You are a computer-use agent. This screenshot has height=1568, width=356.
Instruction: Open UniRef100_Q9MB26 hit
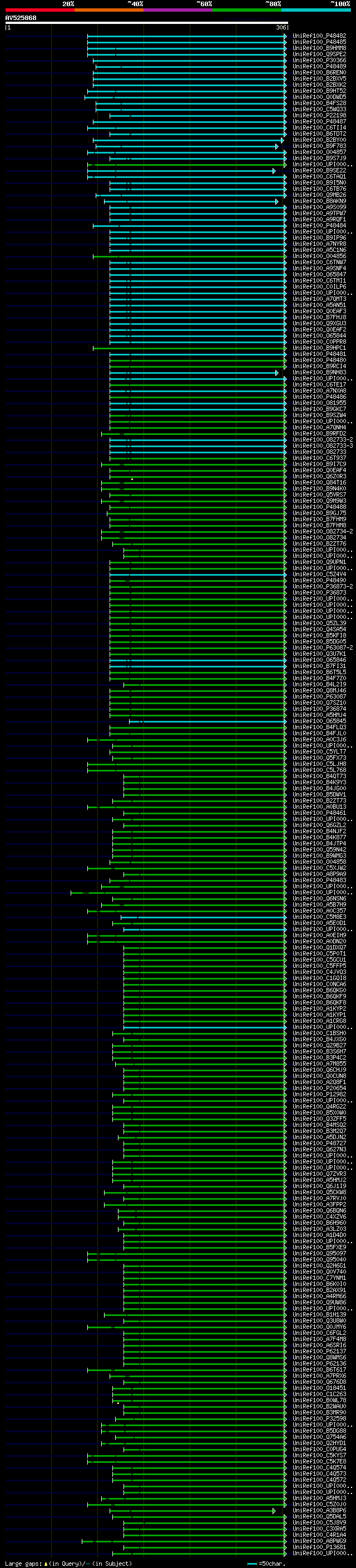point(319,195)
